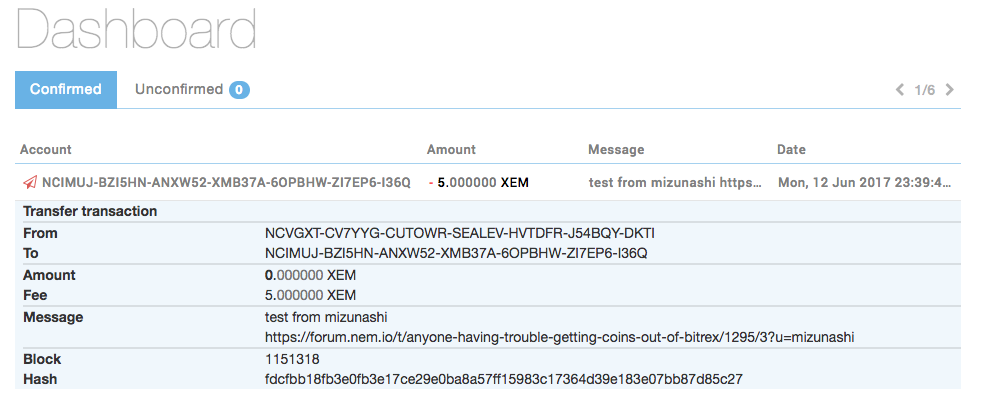Click the block number 1151318
This screenshot has width=984, height=395.
(x=292, y=359)
